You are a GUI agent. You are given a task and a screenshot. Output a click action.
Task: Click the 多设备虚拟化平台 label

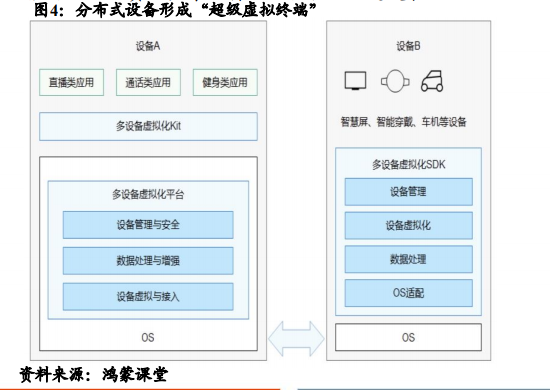148,194
